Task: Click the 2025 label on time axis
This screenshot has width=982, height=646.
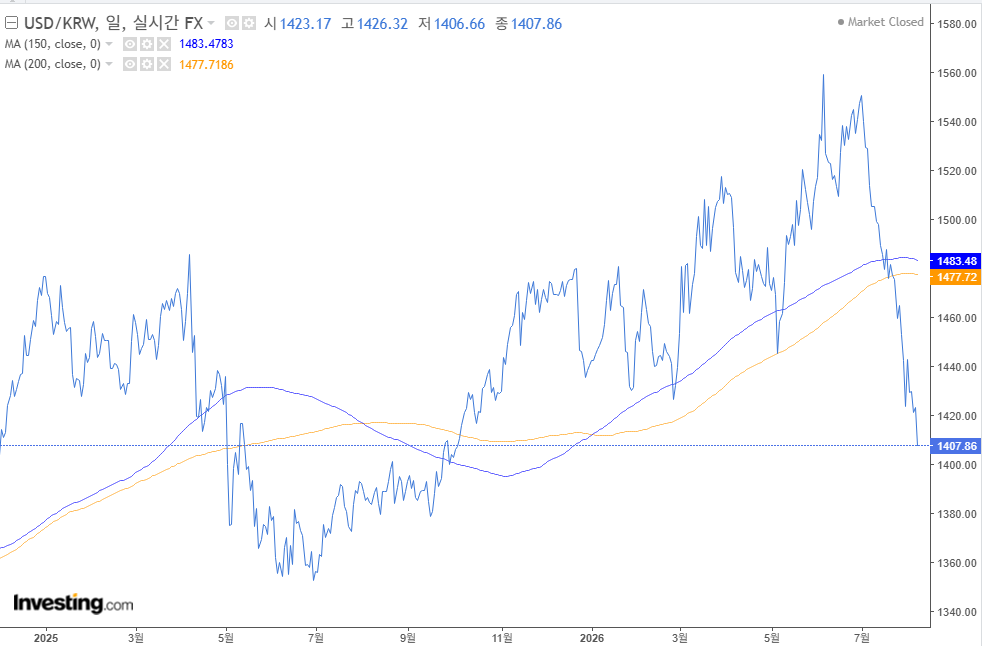Action: [46, 638]
